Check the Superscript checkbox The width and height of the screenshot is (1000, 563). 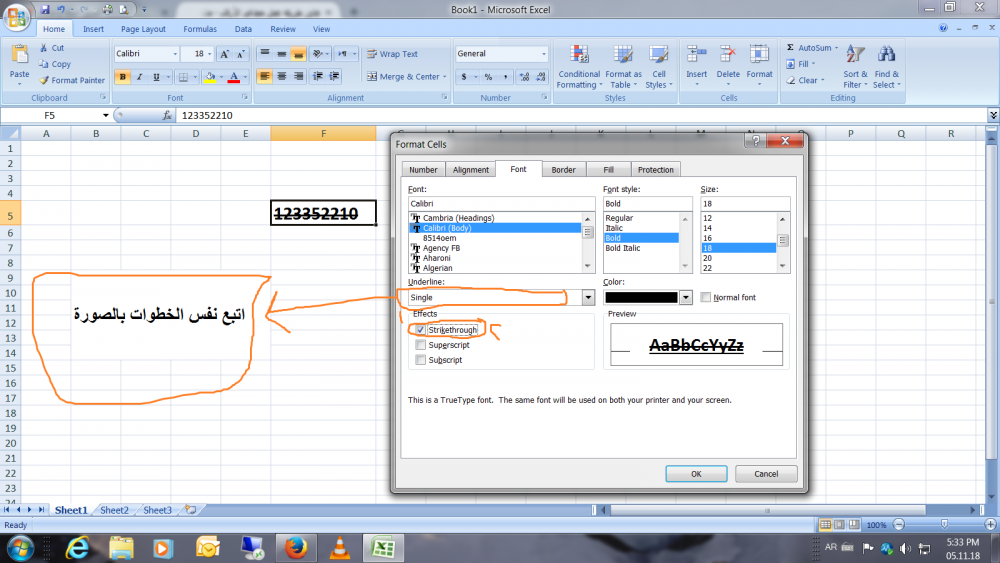(x=420, y=345)
